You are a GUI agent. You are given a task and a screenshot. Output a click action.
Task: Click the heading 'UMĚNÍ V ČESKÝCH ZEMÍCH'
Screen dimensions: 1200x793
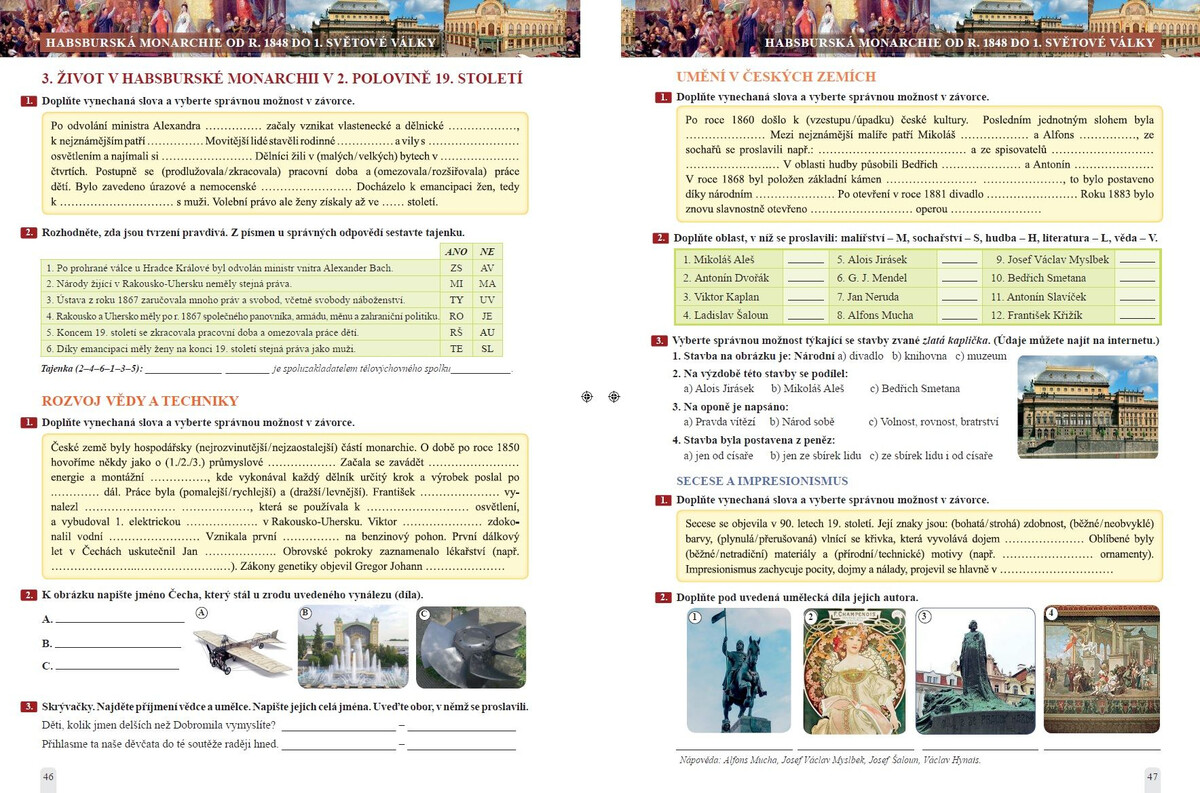[x=776, y=76]
